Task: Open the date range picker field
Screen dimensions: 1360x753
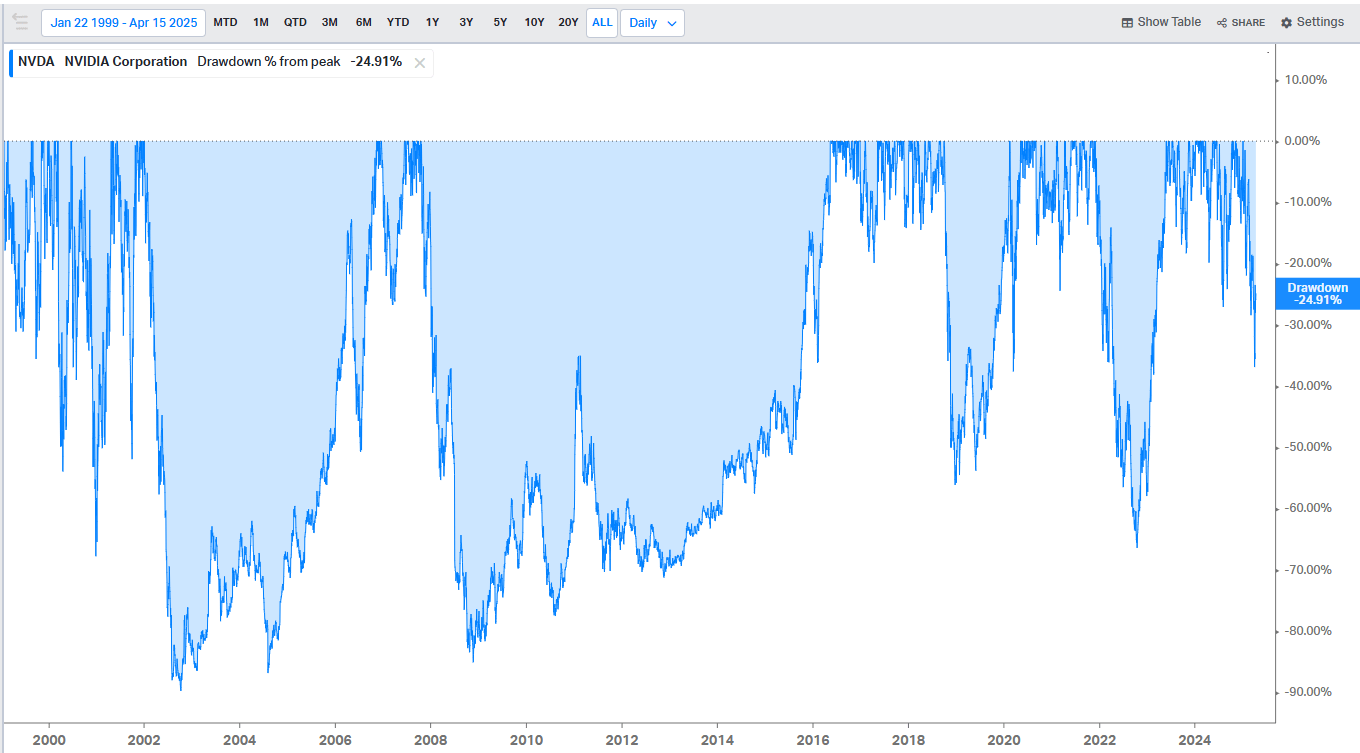Action: (123, 21)
